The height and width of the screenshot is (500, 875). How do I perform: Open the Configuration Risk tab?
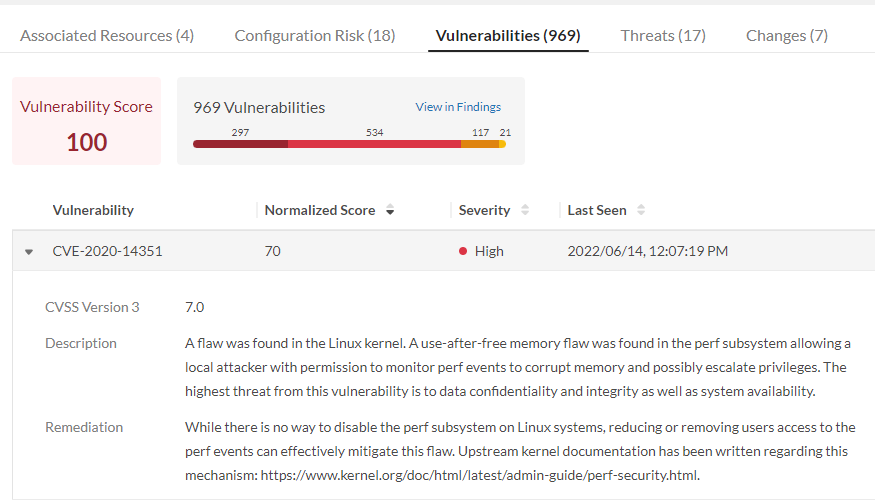coord(315,36)
